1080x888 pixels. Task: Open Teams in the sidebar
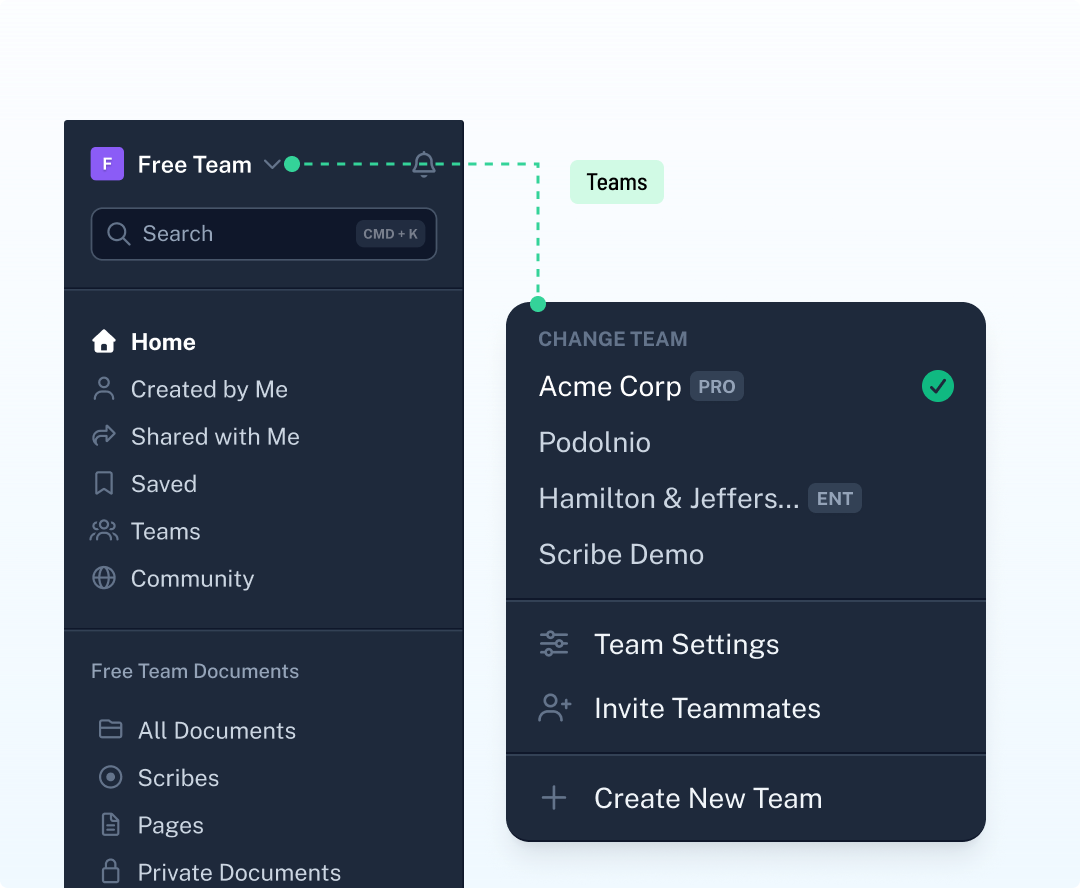165,531
